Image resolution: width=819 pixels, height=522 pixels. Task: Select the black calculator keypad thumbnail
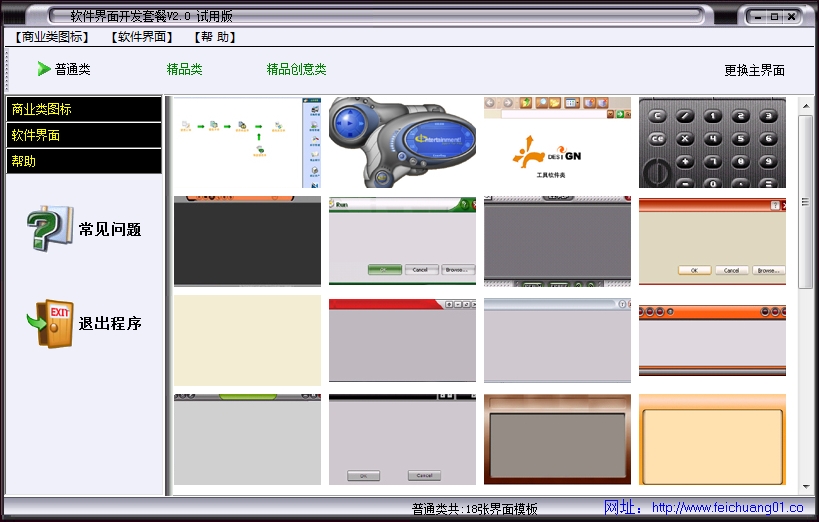[712, 142]
